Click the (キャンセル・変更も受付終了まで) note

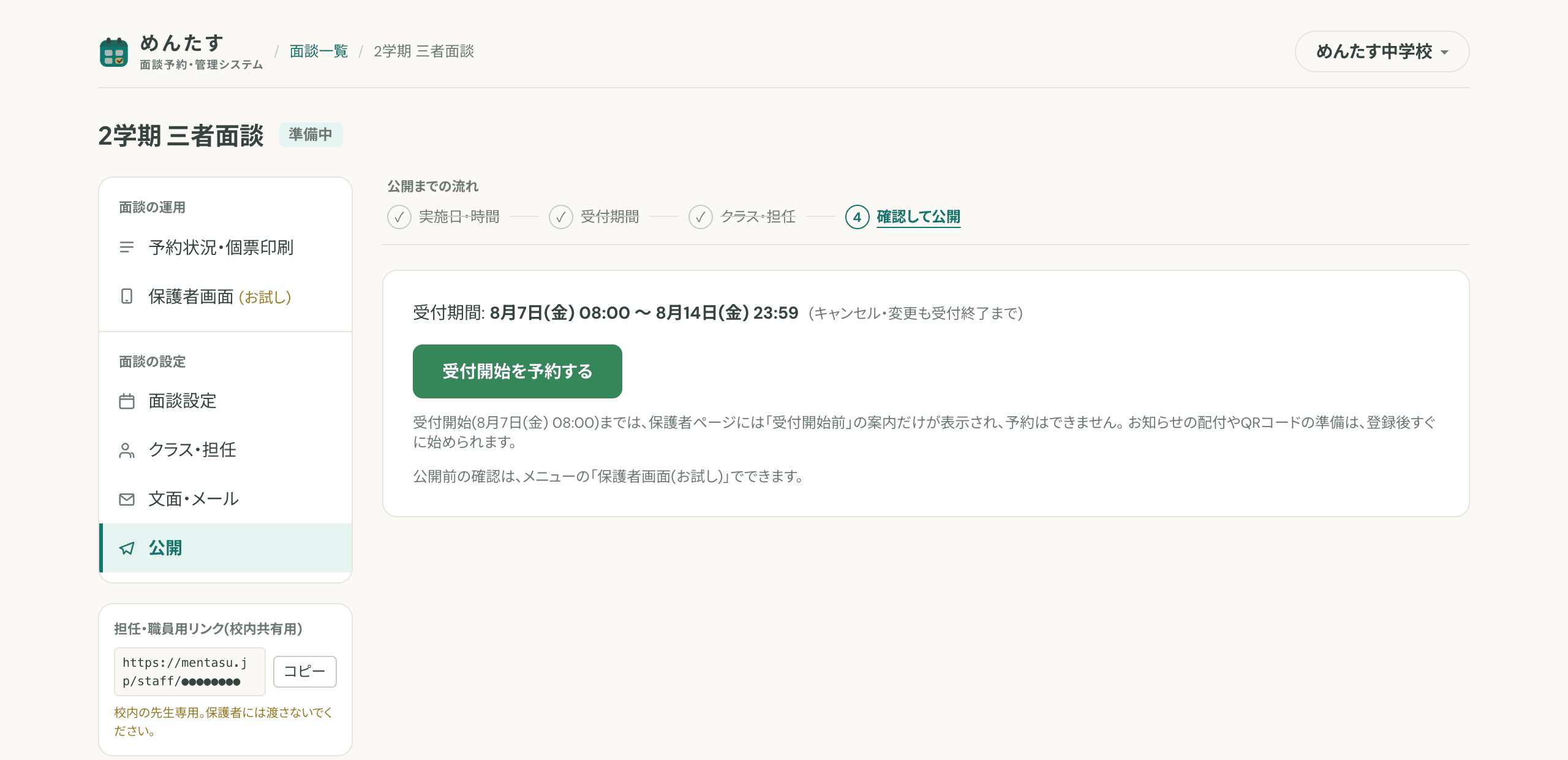pyautogui.click(x=915, y=314)
